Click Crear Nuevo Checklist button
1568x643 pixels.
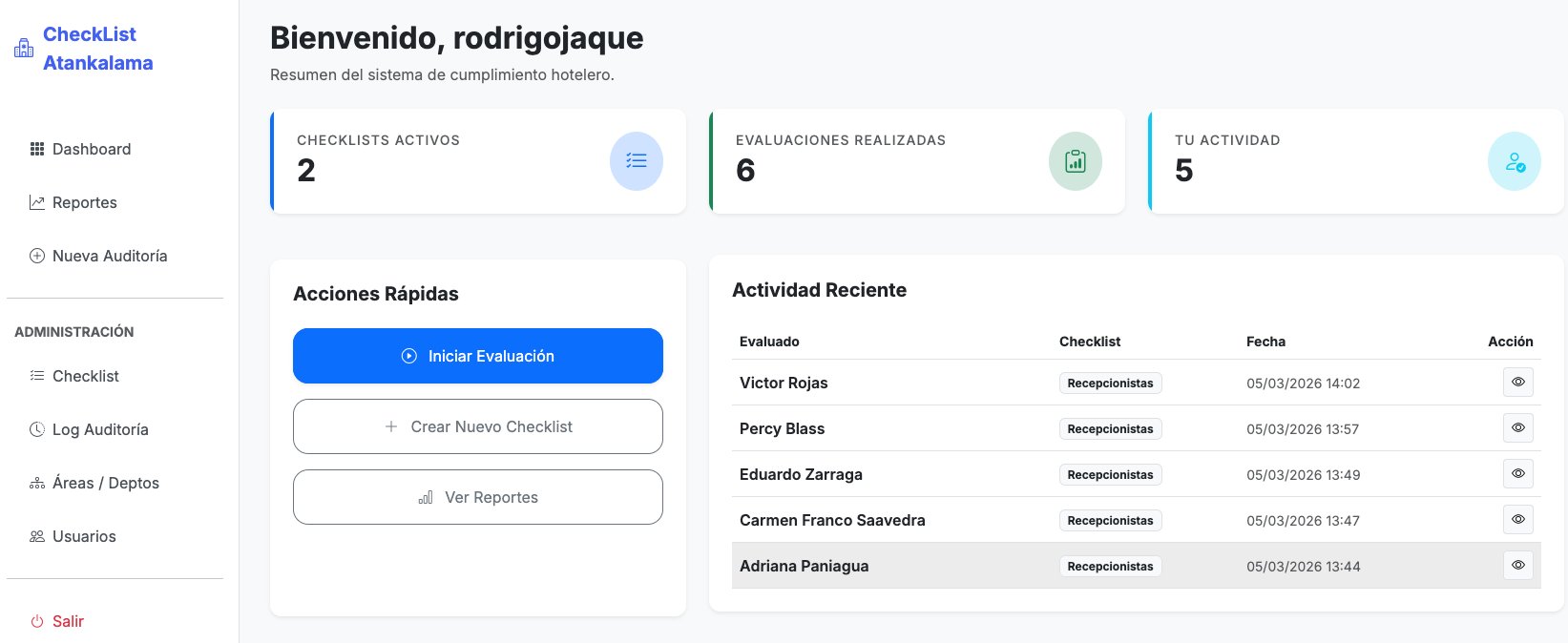tap(477, 426)
